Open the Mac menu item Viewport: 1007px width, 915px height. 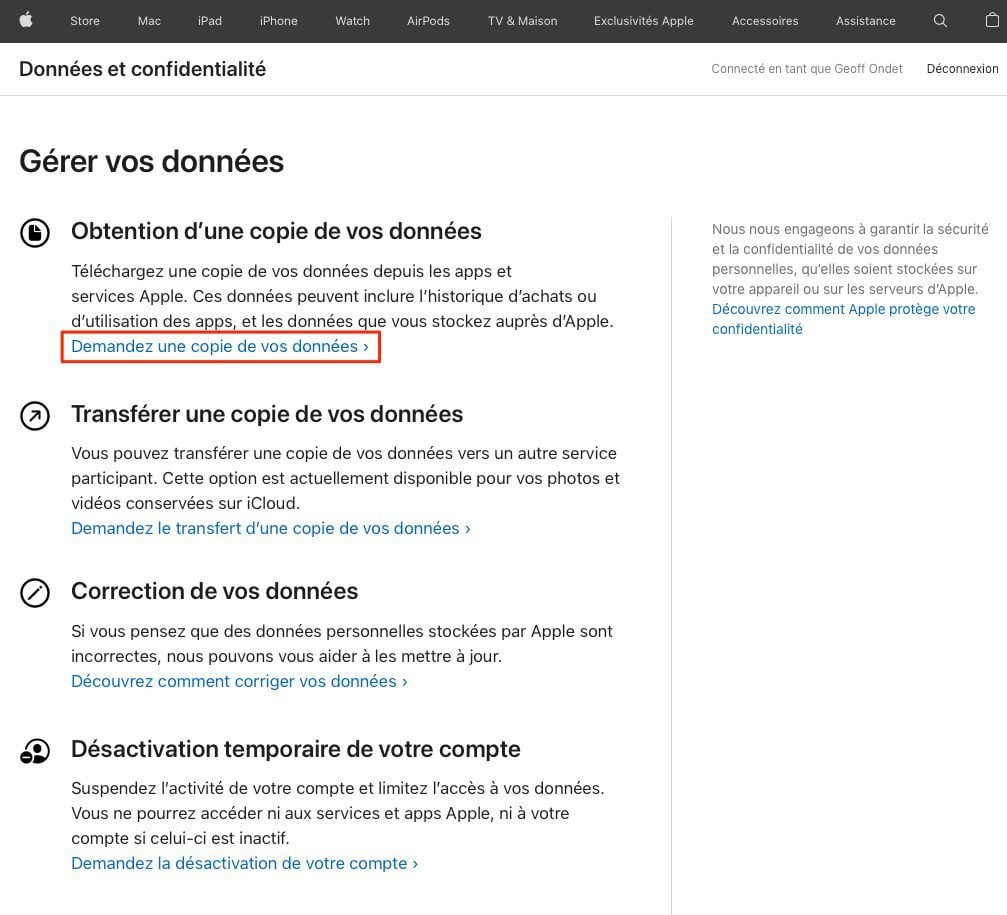[x=149, y=21]
